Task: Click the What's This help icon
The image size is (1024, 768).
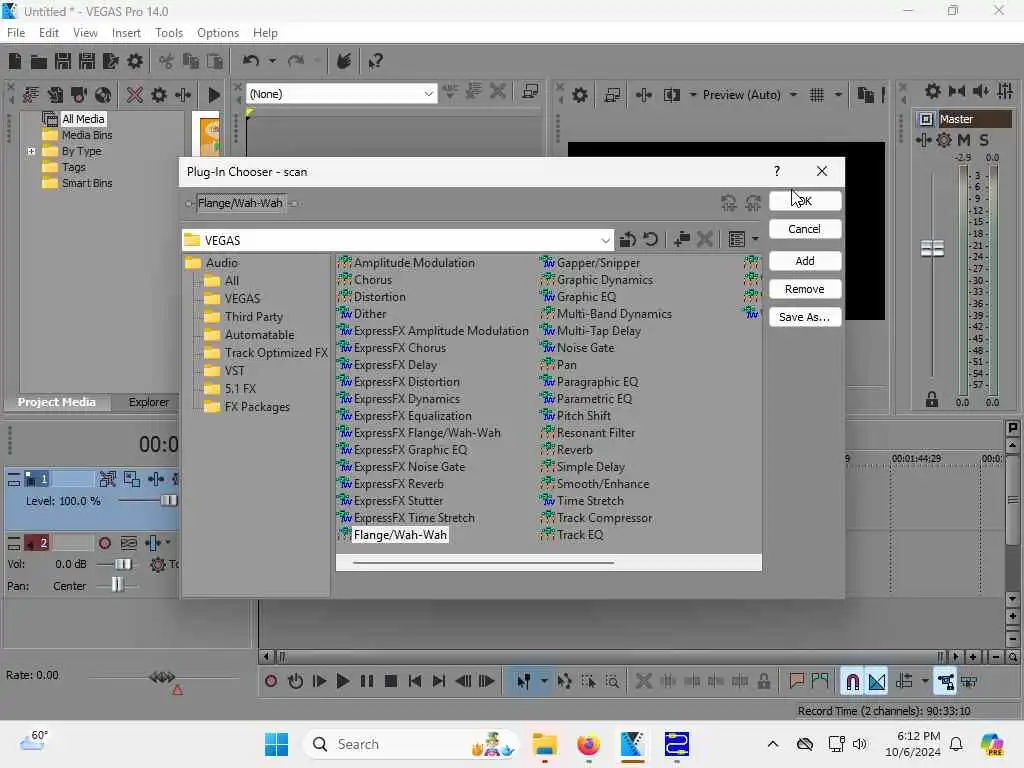Action: tap(376, 61)
